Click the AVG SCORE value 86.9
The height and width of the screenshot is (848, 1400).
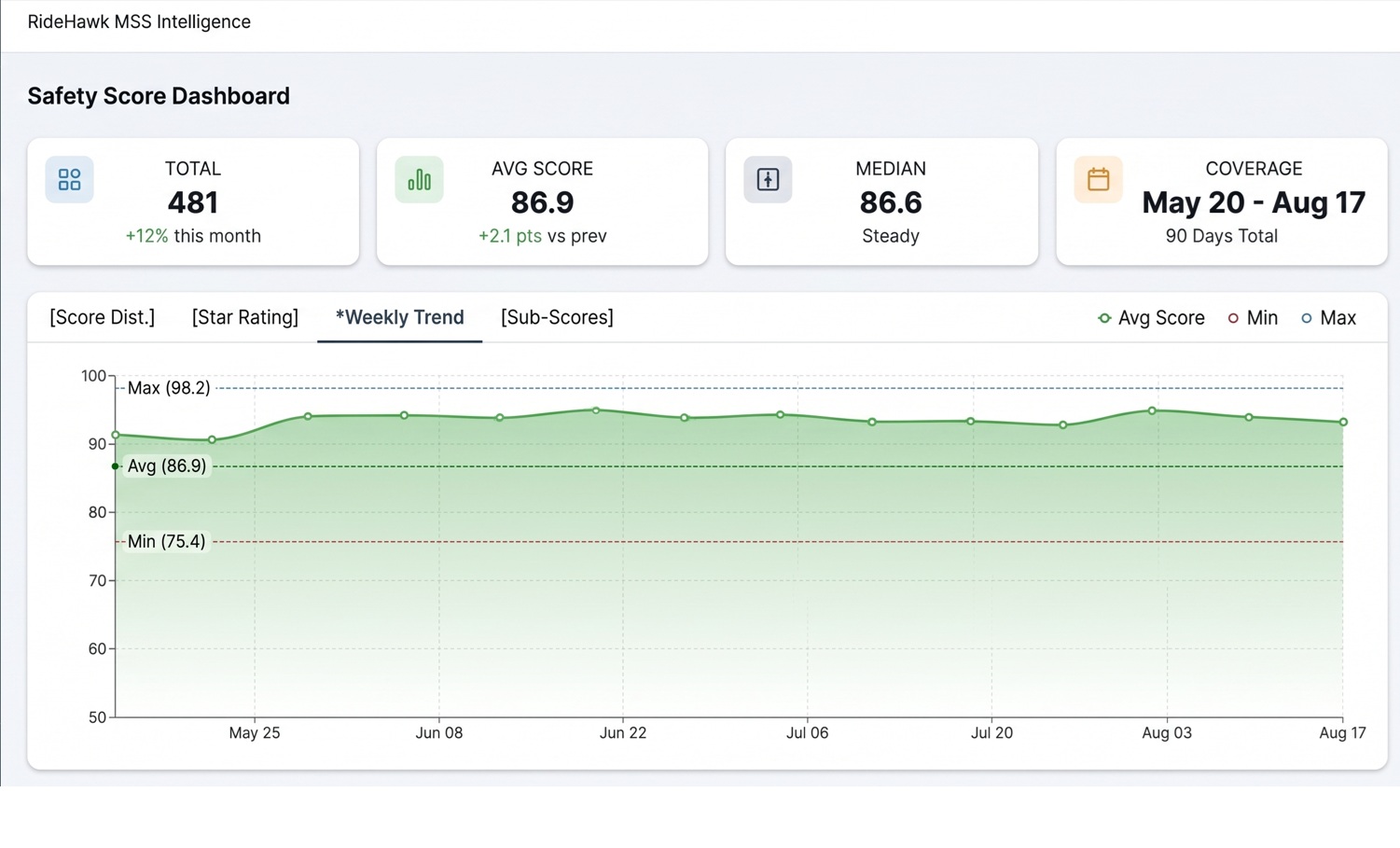[x=542, y=202]
